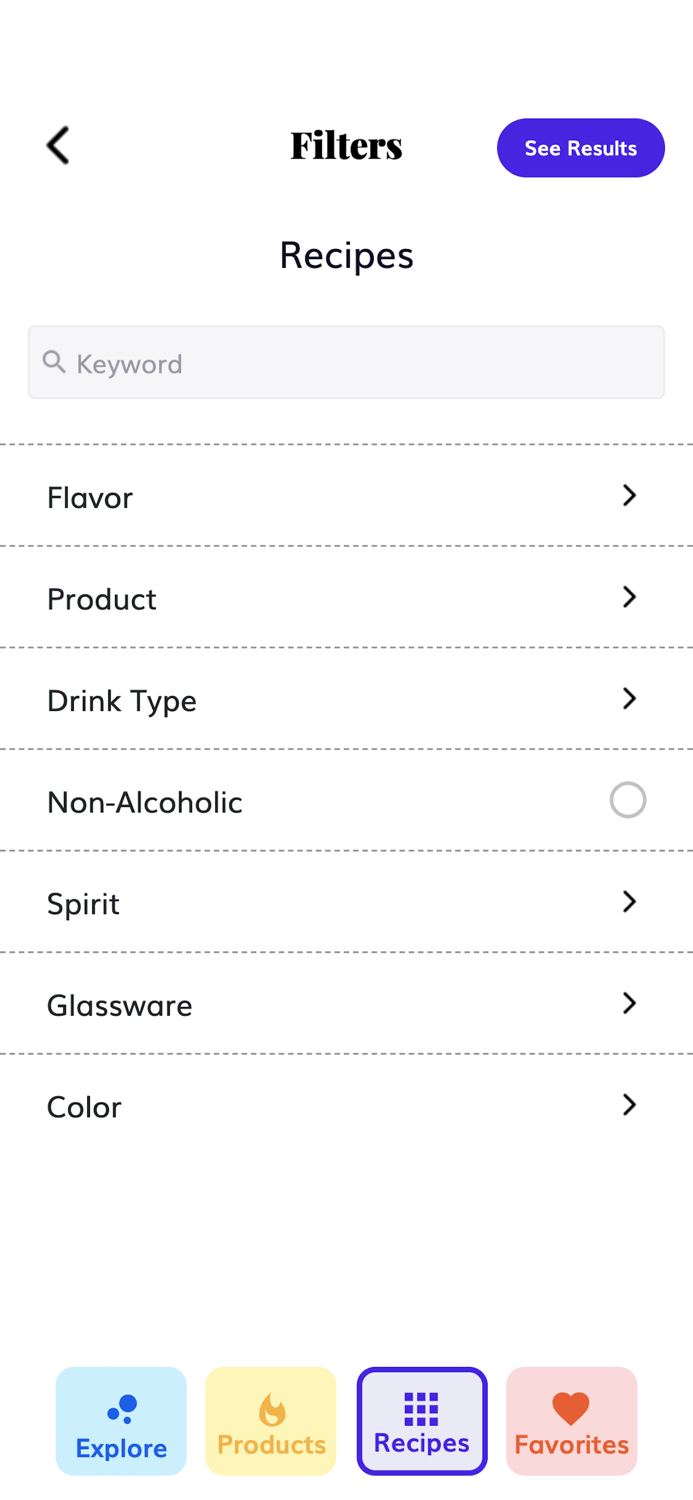Click inside the Keyword search field
The image size is (693, 1500).
coord(346,361)
